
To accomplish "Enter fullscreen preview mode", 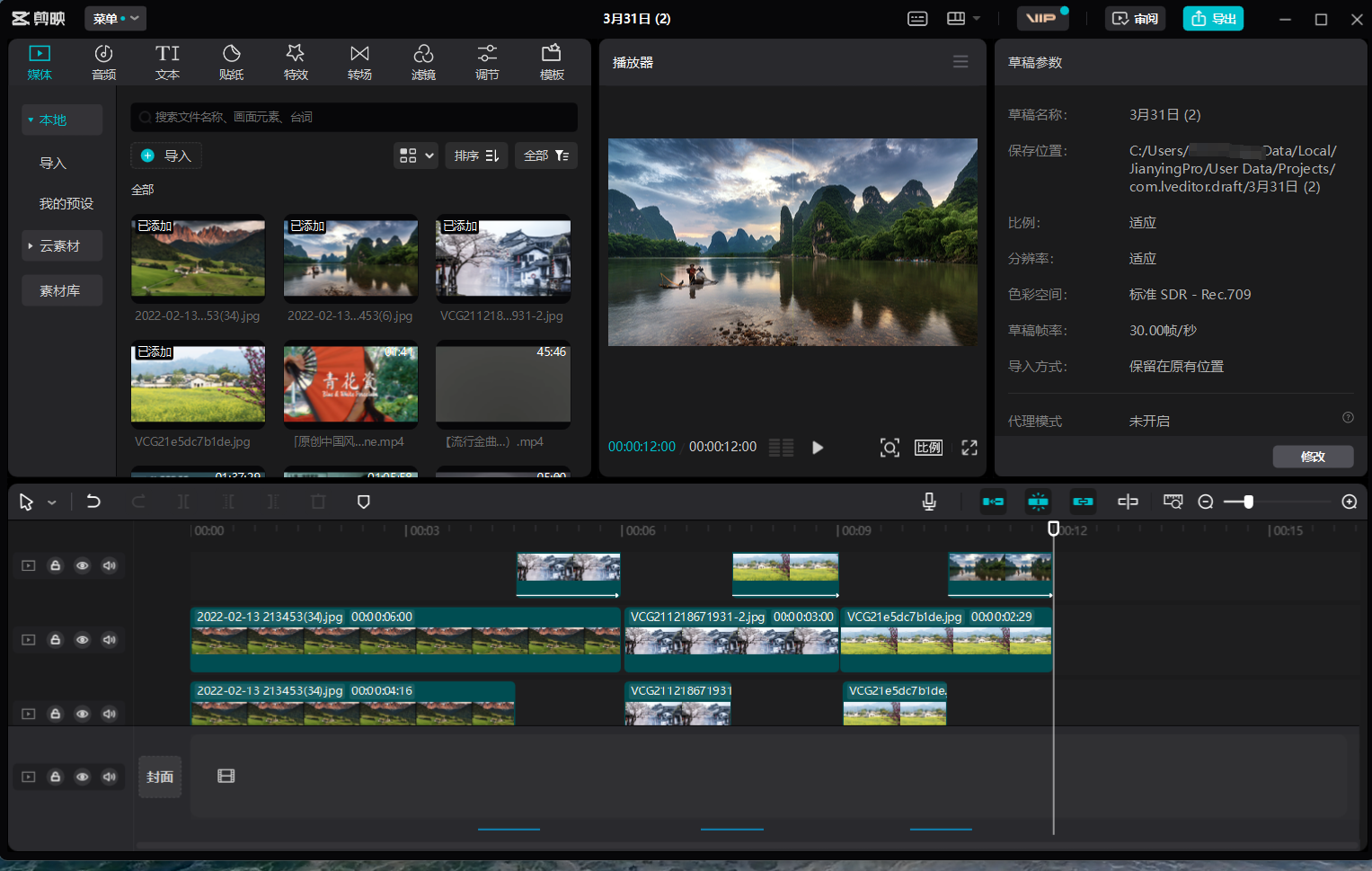I will click(969, 448).
